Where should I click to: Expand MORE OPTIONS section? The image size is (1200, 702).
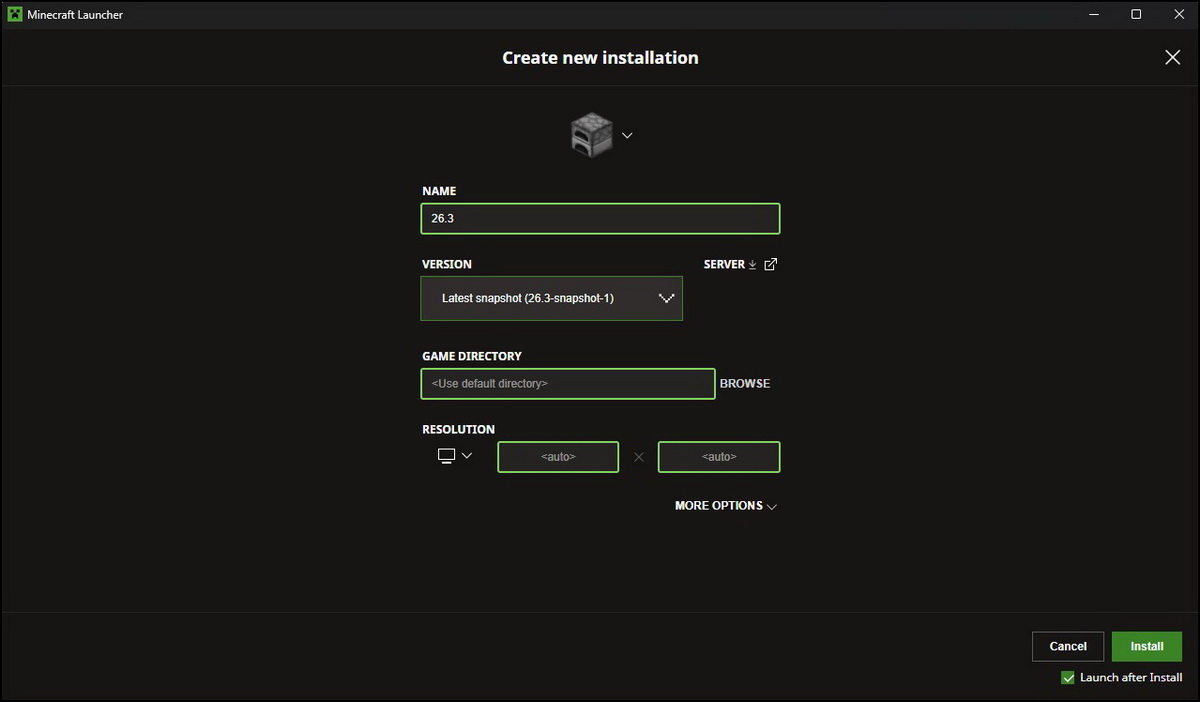click(726, 506)
